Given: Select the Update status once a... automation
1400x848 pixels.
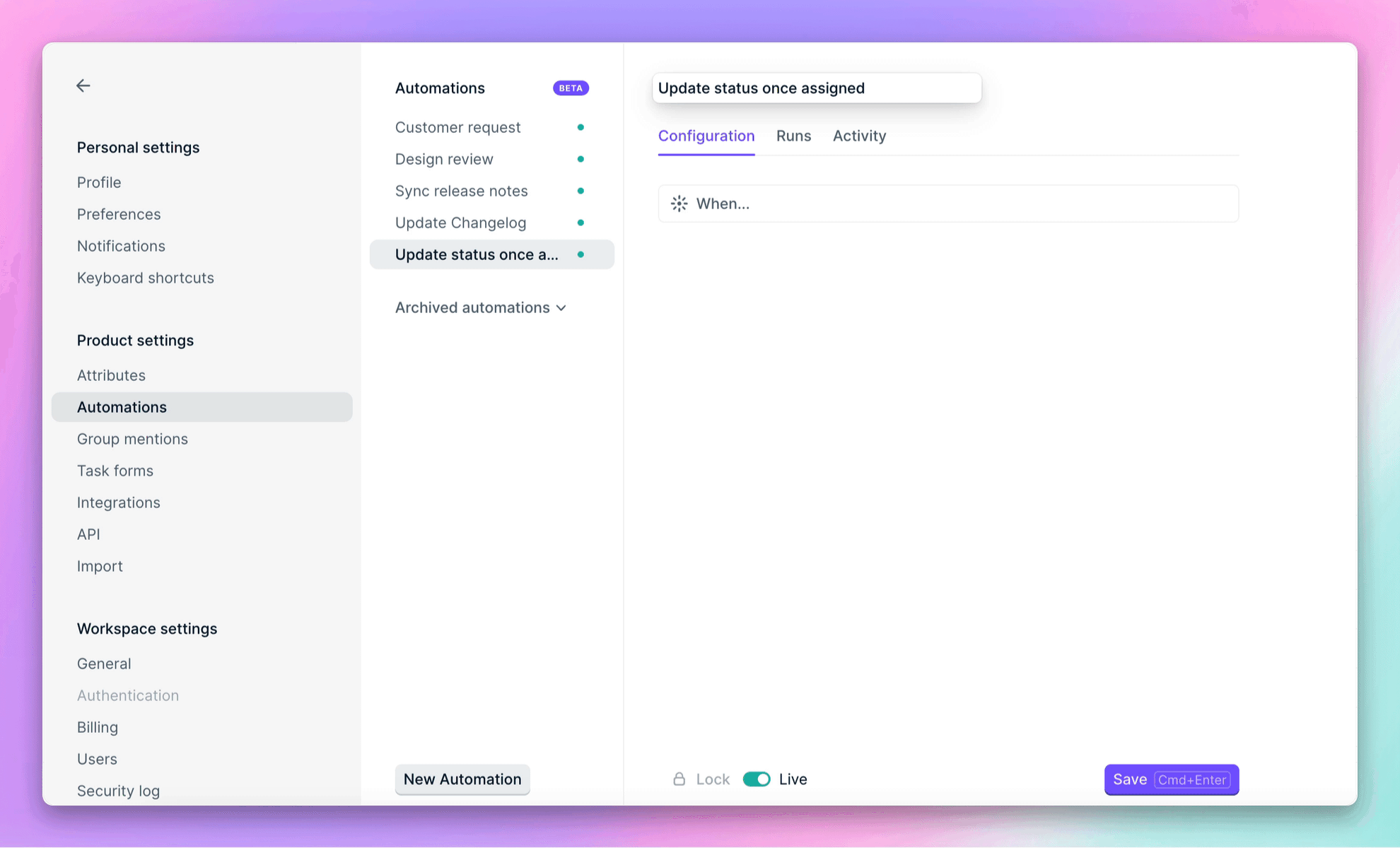Looking at the screenshot, I should [x=491, y=254].
